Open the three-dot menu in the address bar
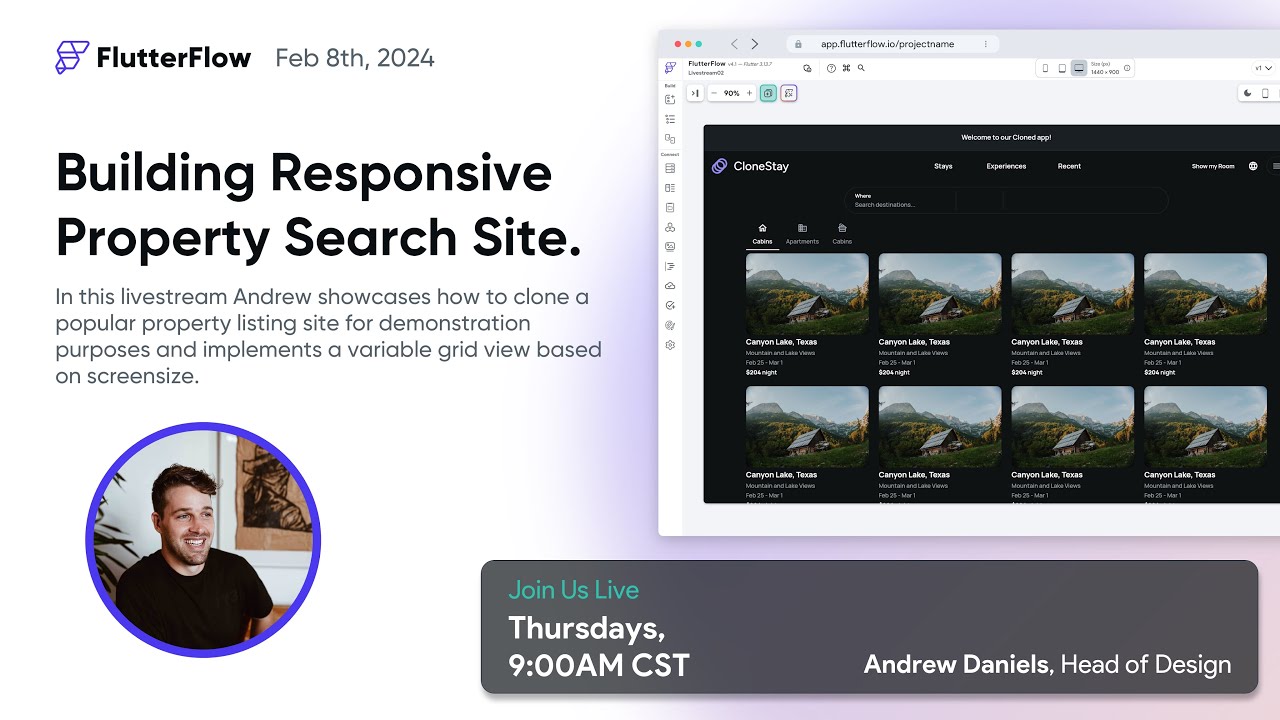The height and width of the screenshot is (720, 1280). (x=986, y=44)
